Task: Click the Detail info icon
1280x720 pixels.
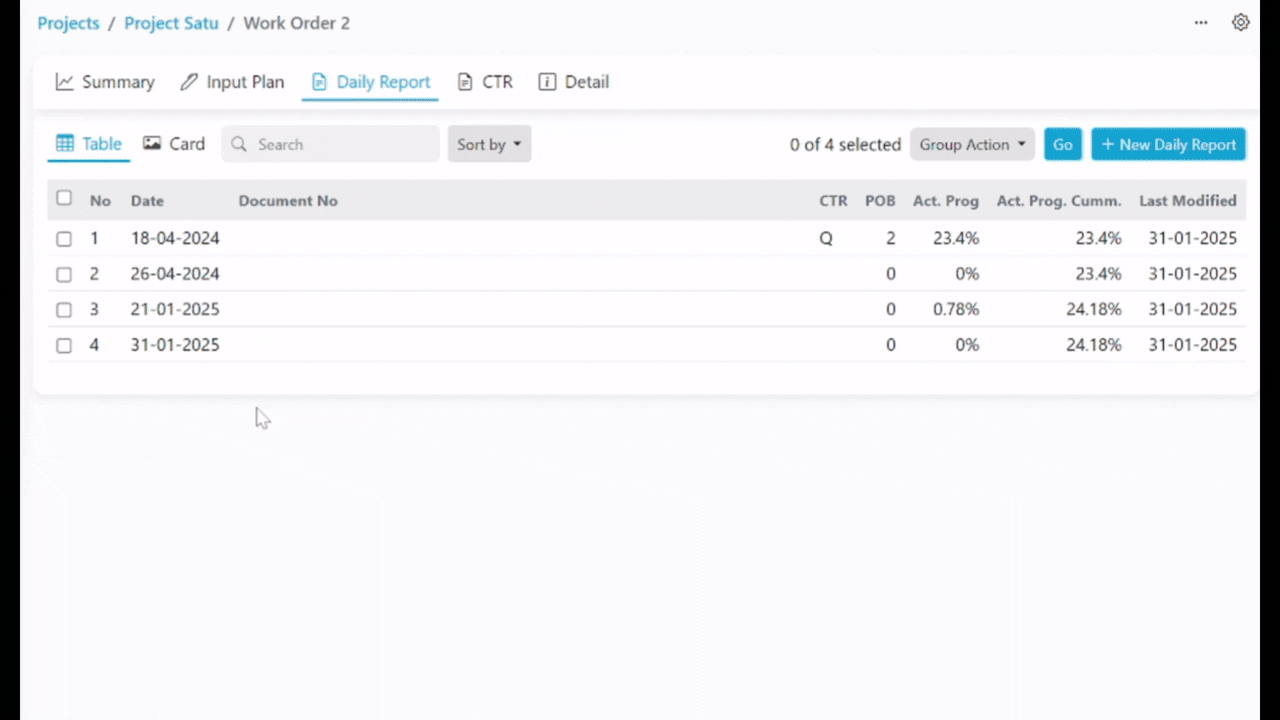Action: [547, 82]
